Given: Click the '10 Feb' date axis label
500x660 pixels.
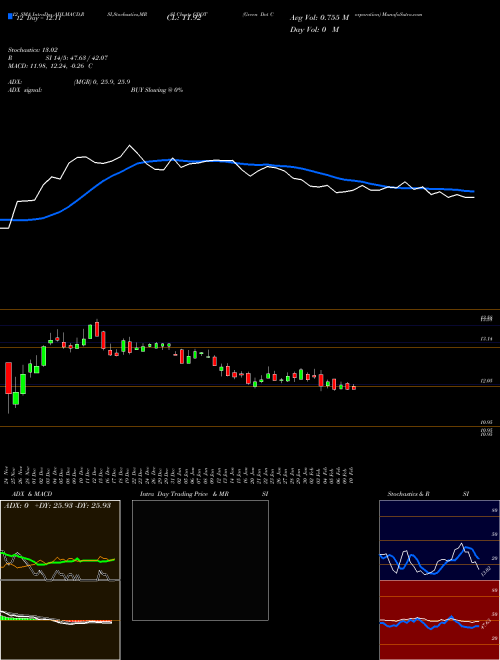Looking at the screenshot, I should point(351,475).
